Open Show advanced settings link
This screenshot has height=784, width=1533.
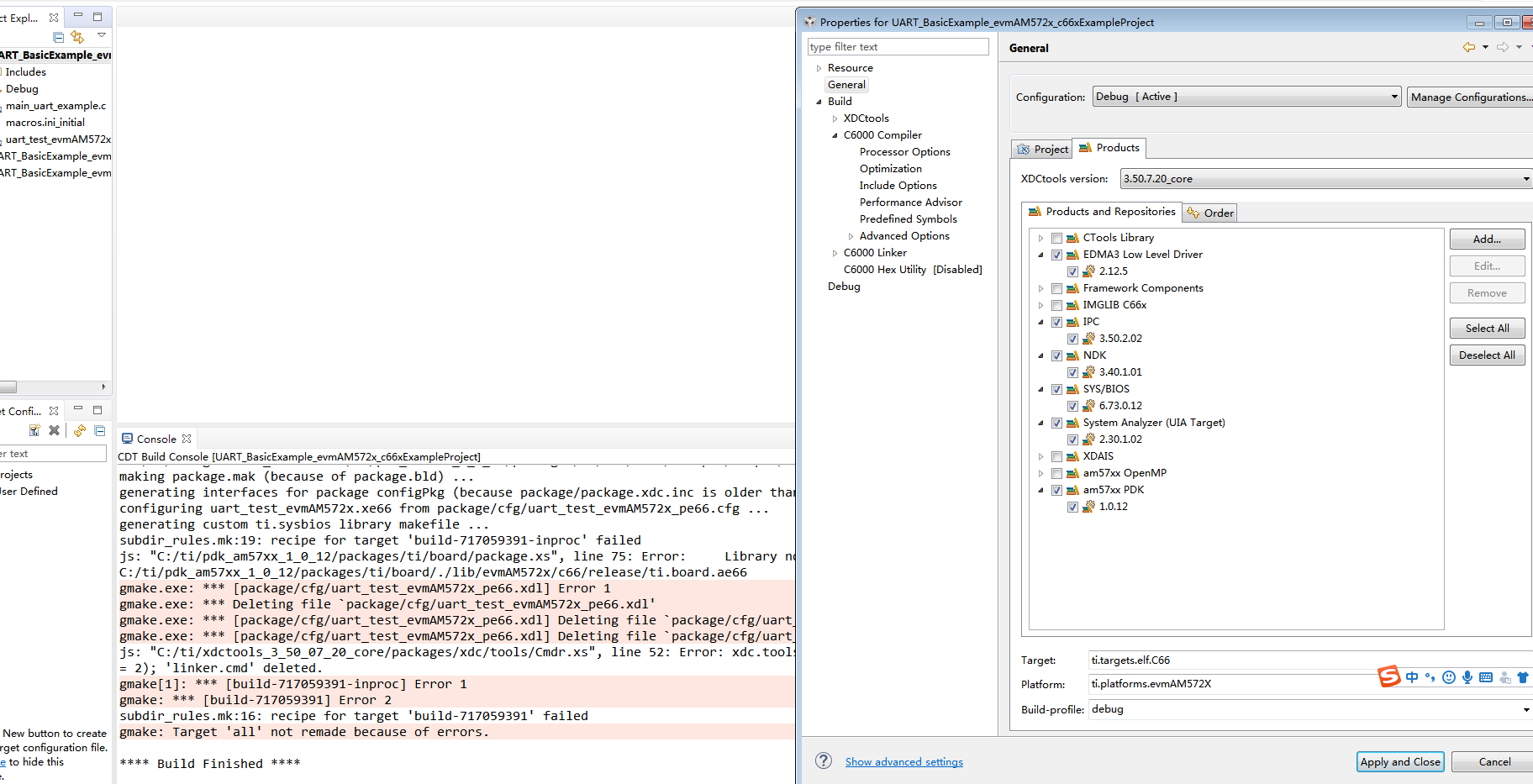click(x=904, y=762)
